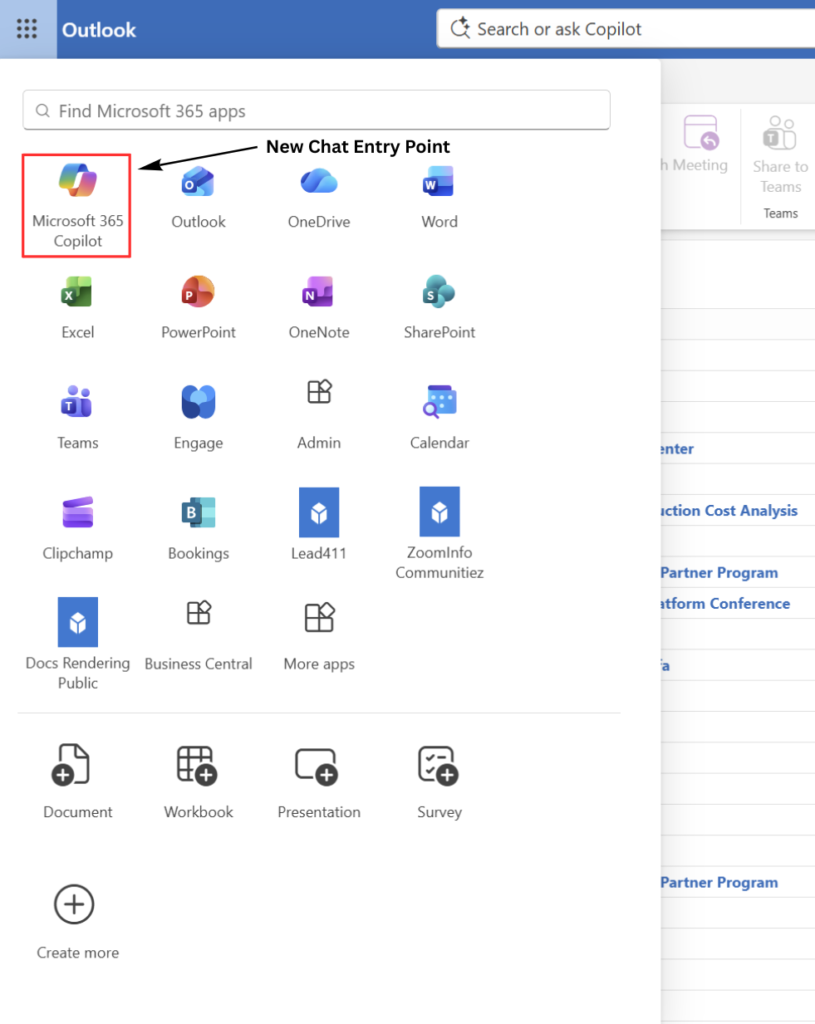Viewport: 815px width, 1024px height.
Task: Open the Cost Analysis calendar entry
Action: click(x=729, y=511)
